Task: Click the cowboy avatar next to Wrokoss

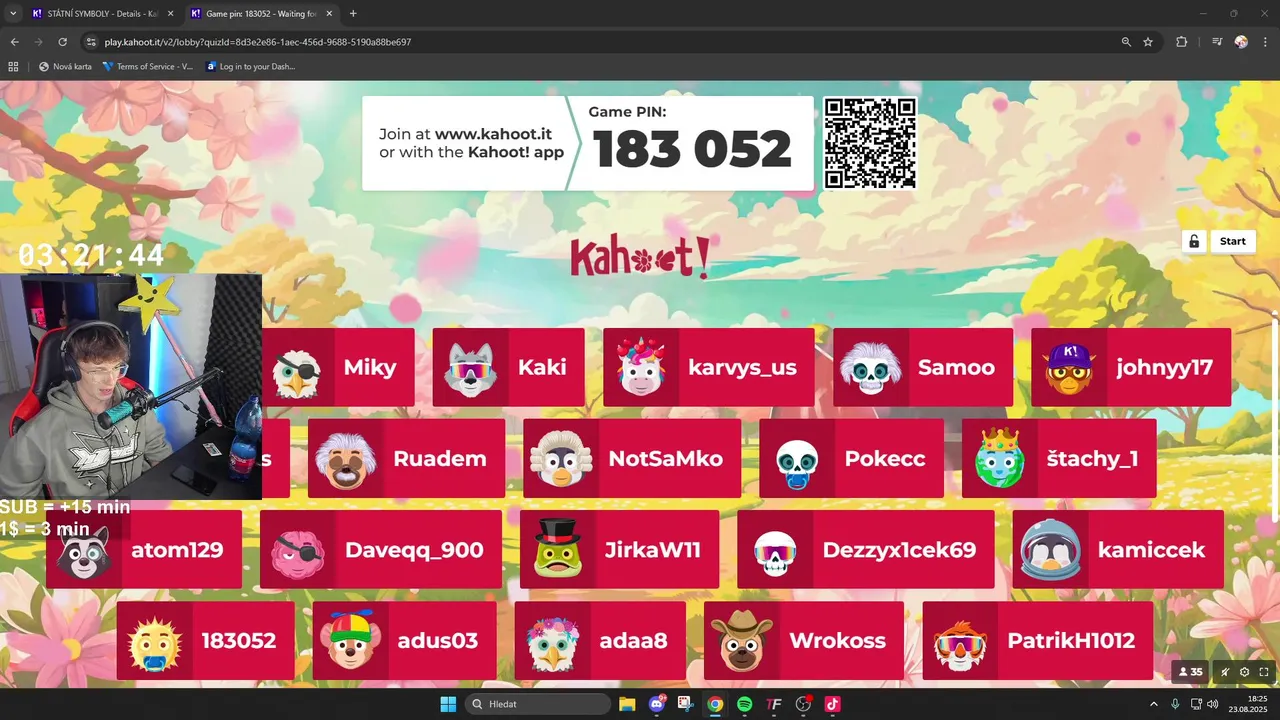Action: click(x=741, y=641)
